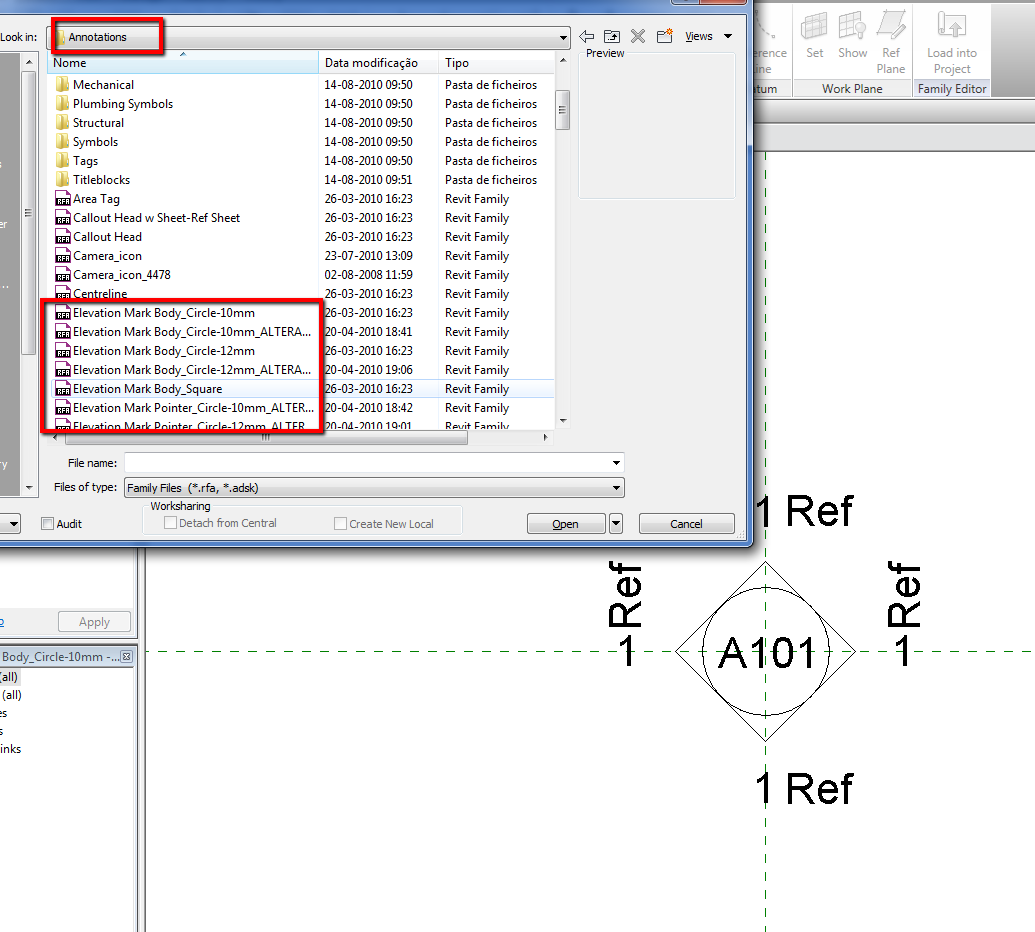The width and height of the screenshot is (1035, 932).
Task: Open the Views dropdown arrow
Action: click(727, 36)
